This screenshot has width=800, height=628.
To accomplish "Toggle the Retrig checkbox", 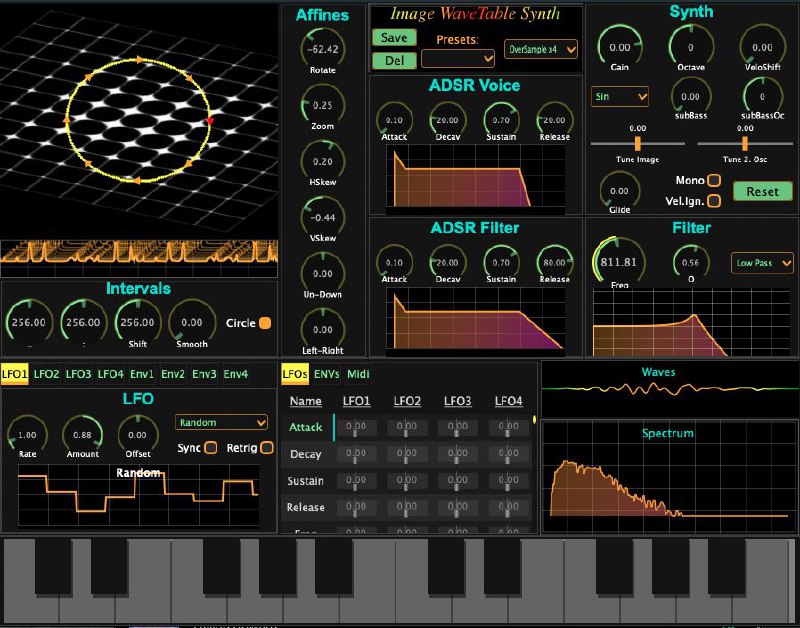I will pyautogui.click(x=266, y=448).
